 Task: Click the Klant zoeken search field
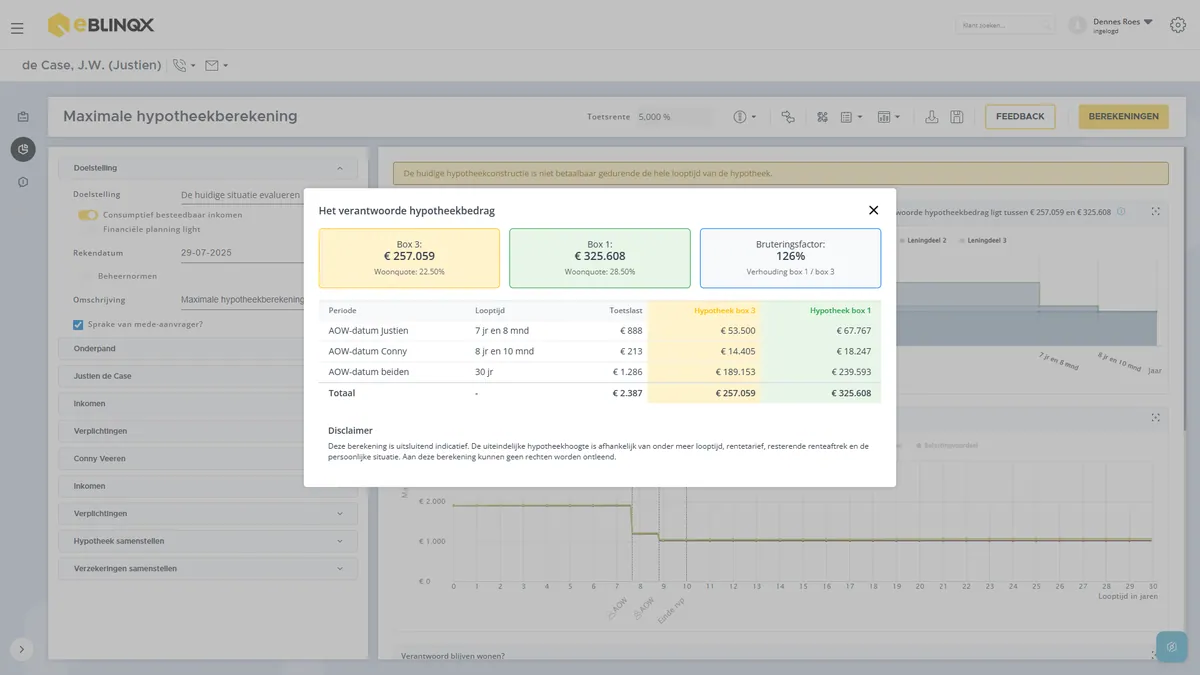[1005, 25]
